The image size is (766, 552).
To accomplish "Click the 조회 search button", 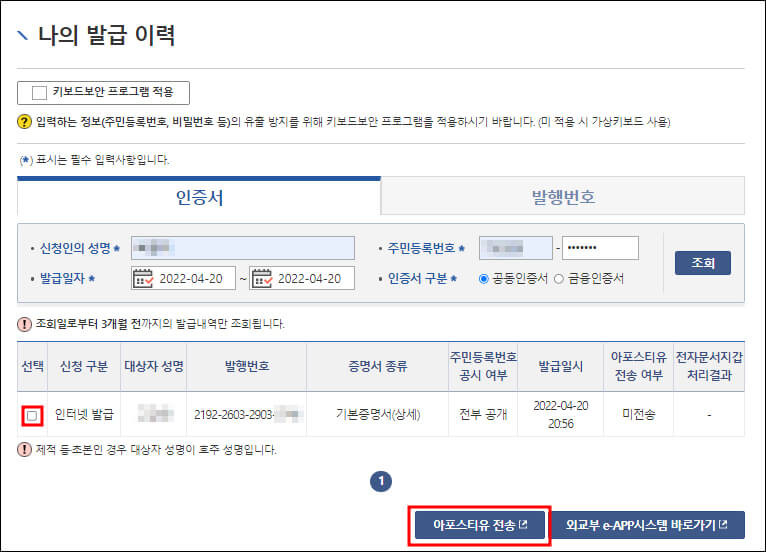I will [702, 263].
